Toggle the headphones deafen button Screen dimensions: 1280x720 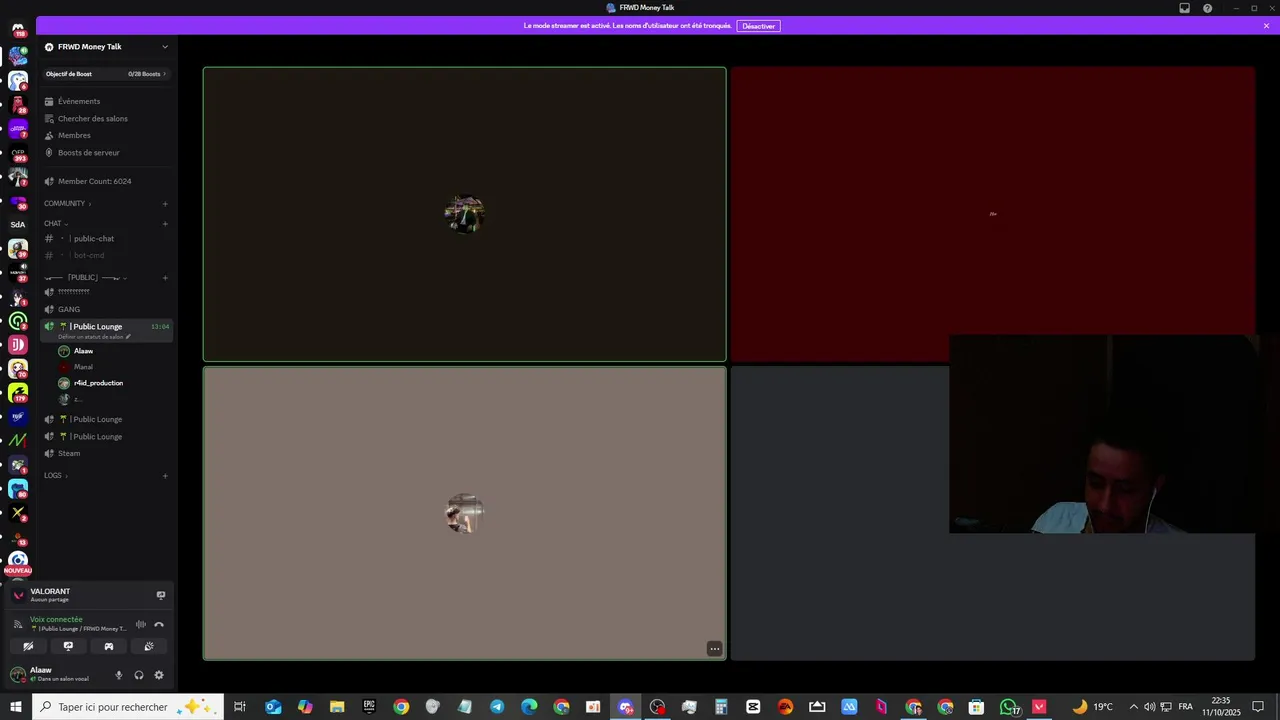pyautogui.click(x=139, y=675)
